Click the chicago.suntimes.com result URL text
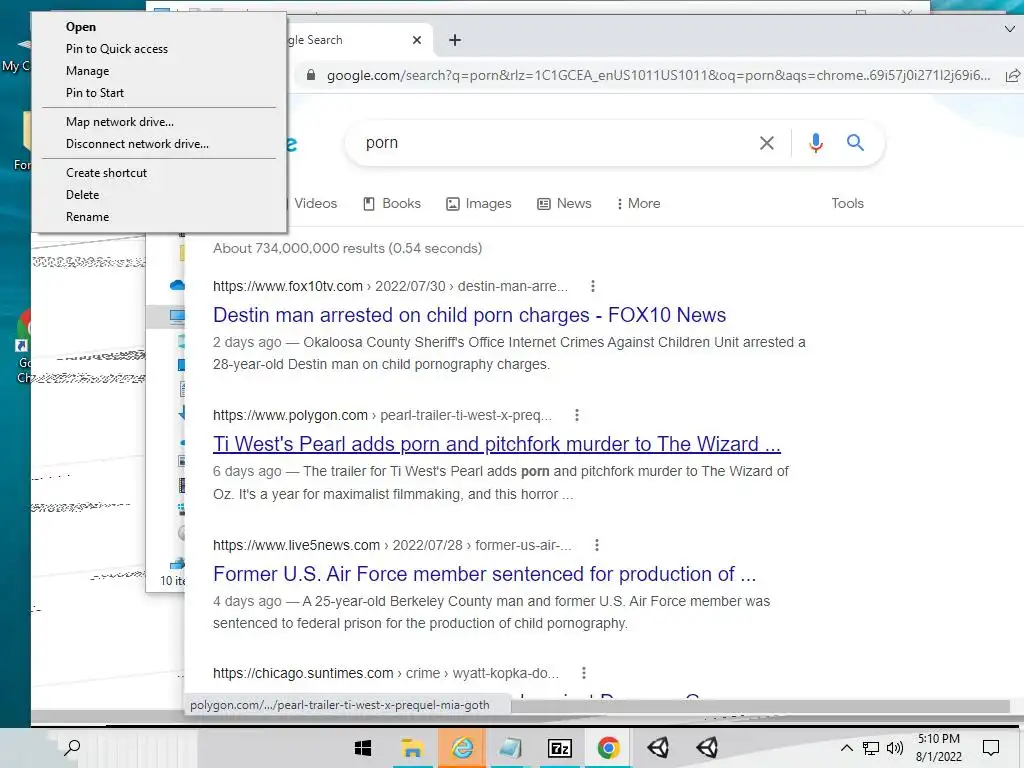Image resolution: width=1024 pixels, height=768 pixels. click(385, 673)
